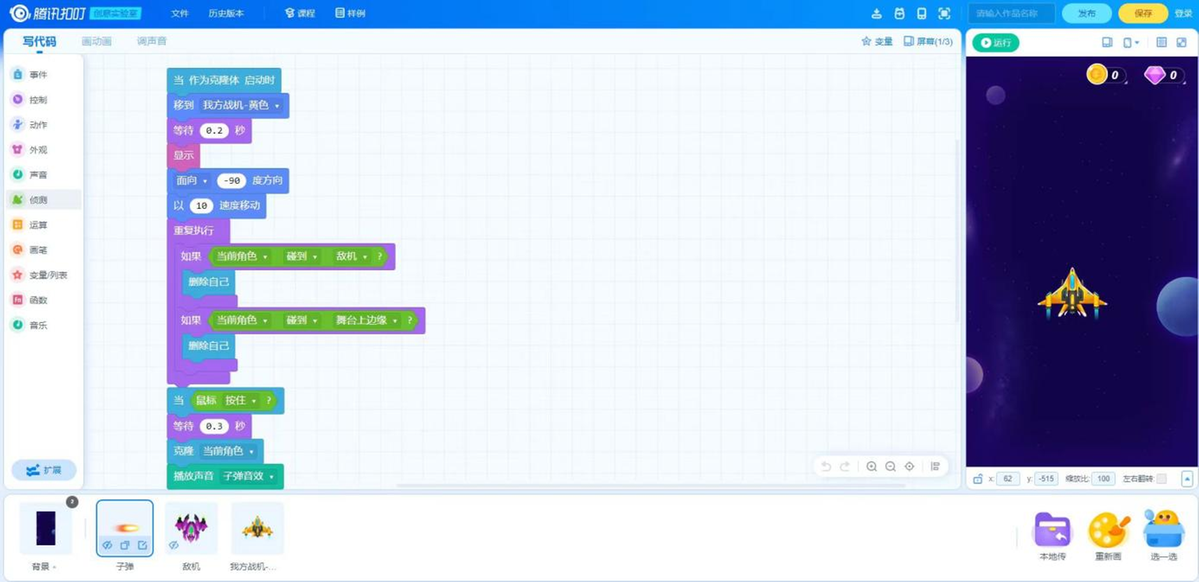Click the project name input field

pyautogui.click(x=1011, y=14)
